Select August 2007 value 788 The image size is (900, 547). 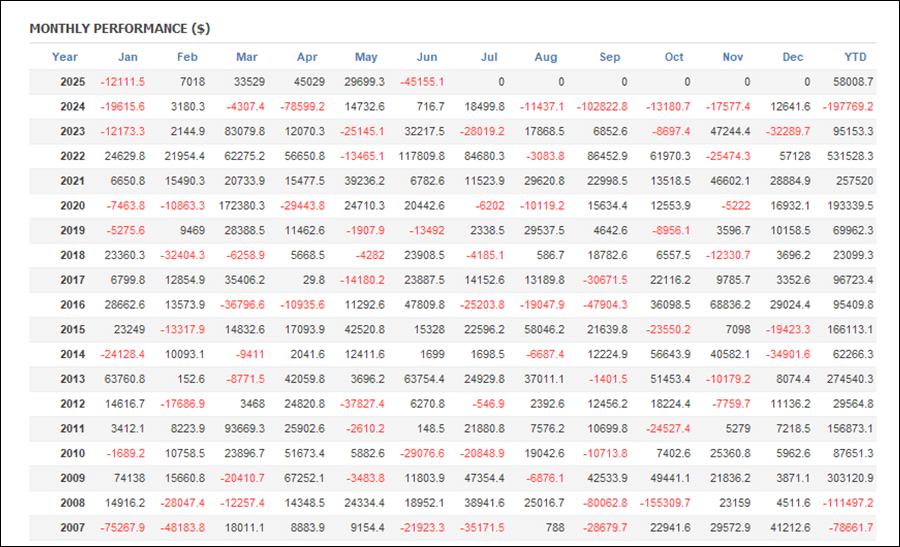[x=554, y=528]
